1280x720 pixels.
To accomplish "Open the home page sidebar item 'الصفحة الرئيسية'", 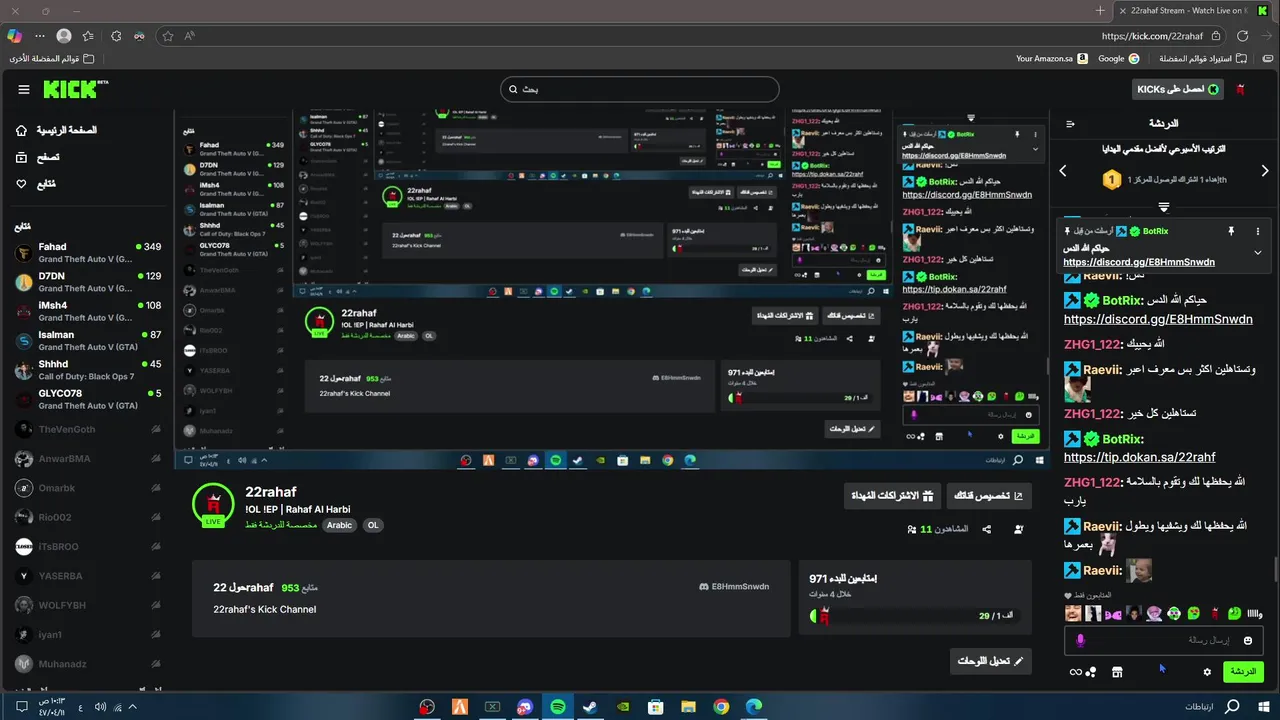I will tap(57, 130).
